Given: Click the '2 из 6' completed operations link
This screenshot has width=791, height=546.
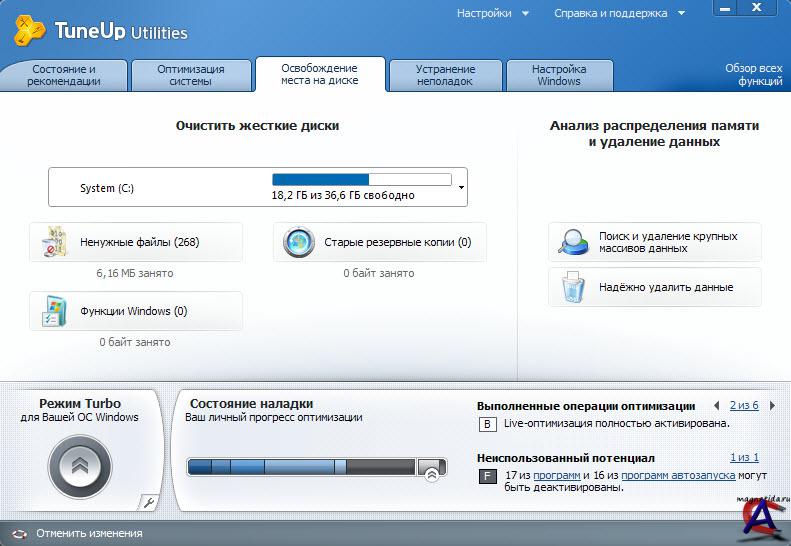Looking at the screenshot, I should tap(743, 405).
